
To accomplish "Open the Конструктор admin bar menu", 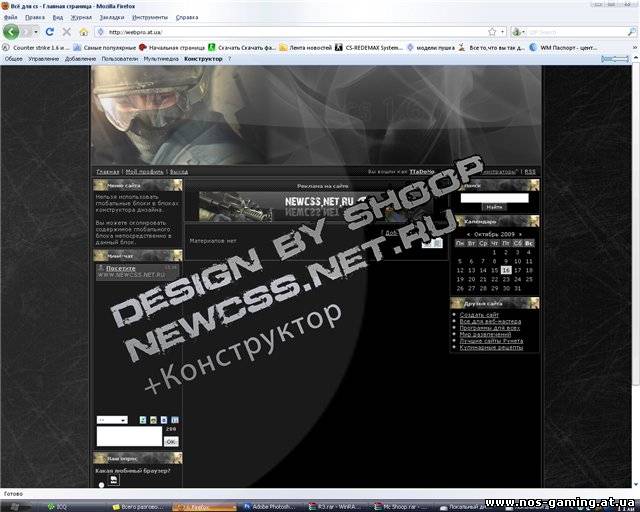I will (203, 59).
